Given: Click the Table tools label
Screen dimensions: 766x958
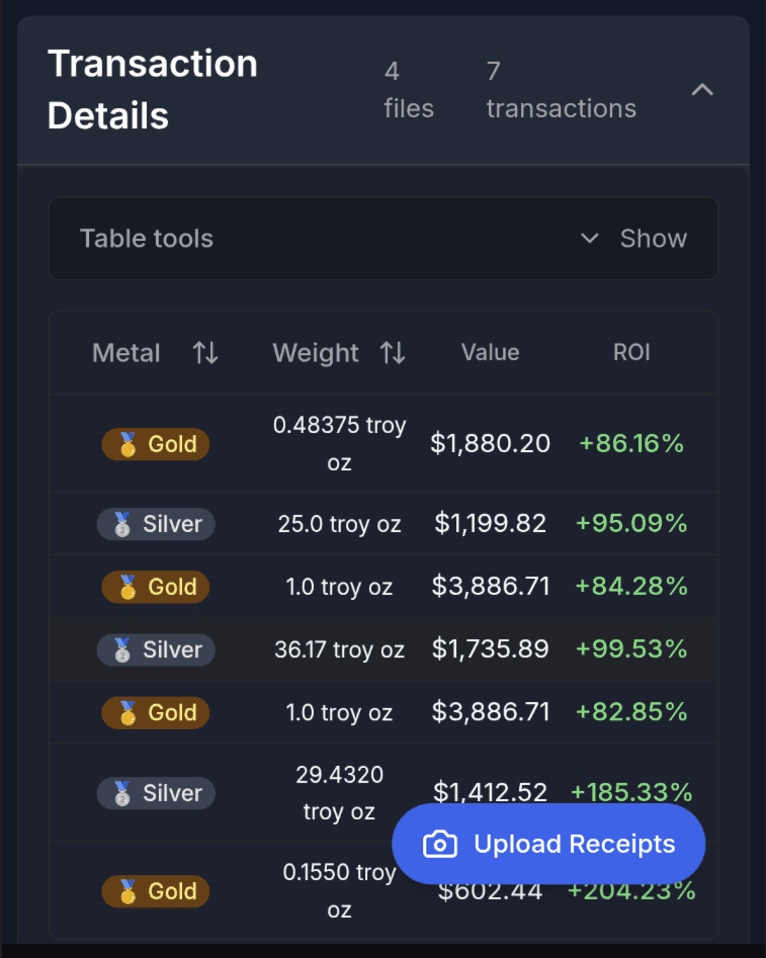Looking at the screenshot, I should pos(146,239).
